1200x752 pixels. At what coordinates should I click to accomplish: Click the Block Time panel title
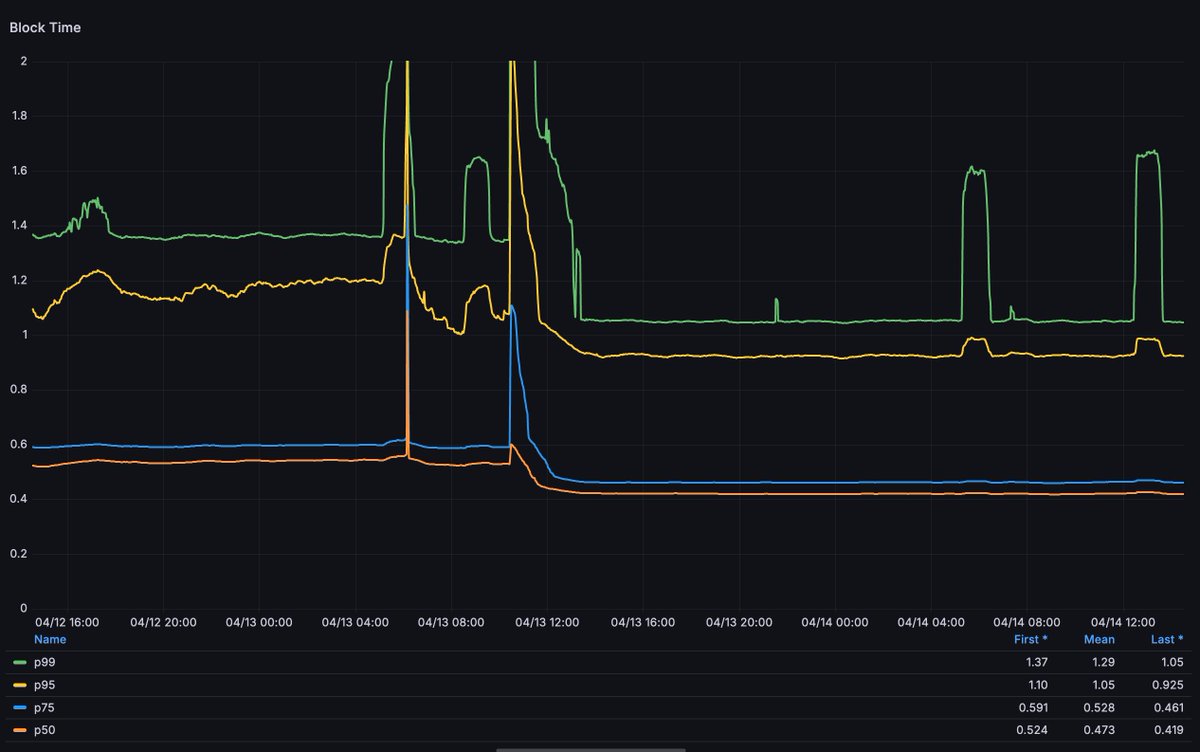click(45, 28)
